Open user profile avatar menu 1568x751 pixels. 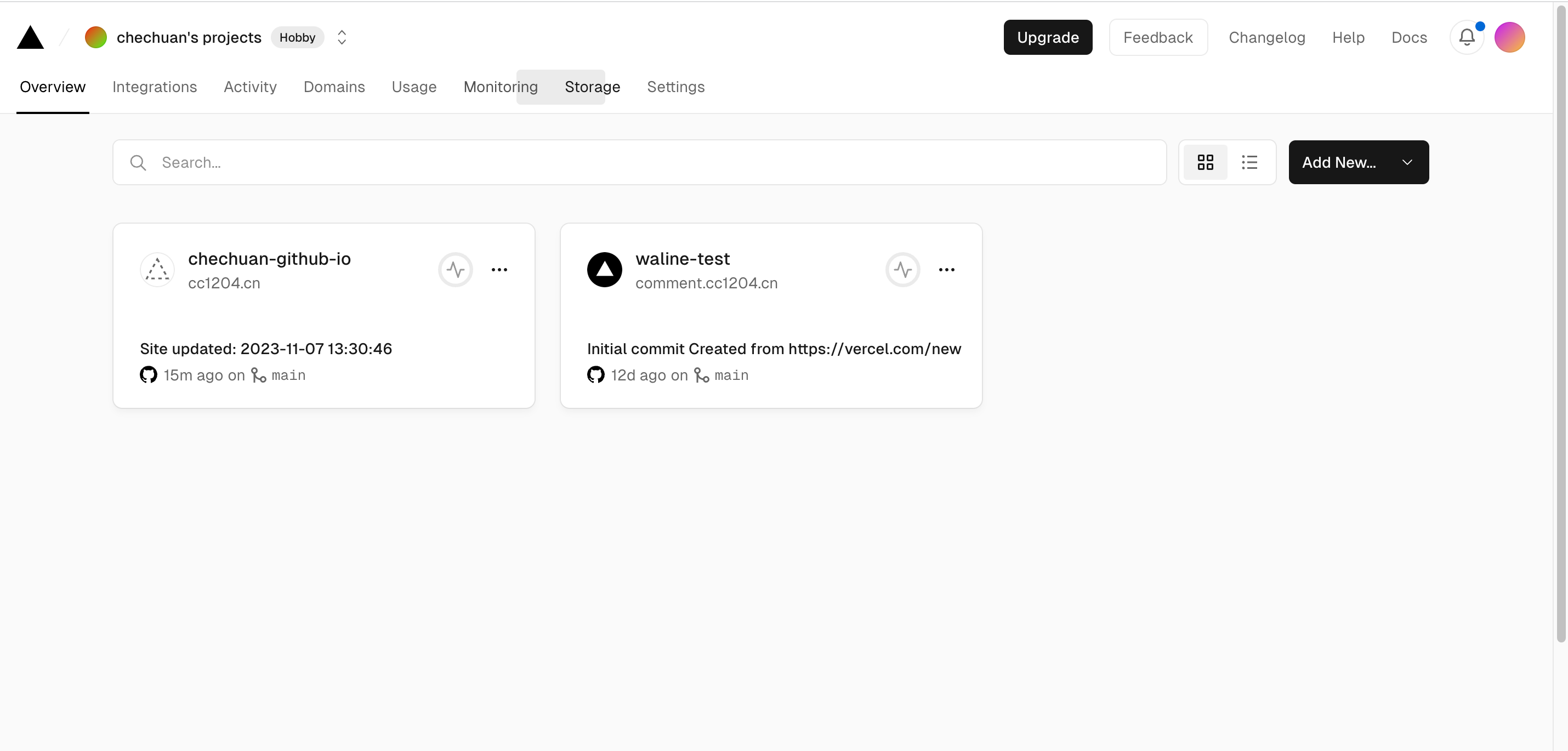(x=1509, y=37)
